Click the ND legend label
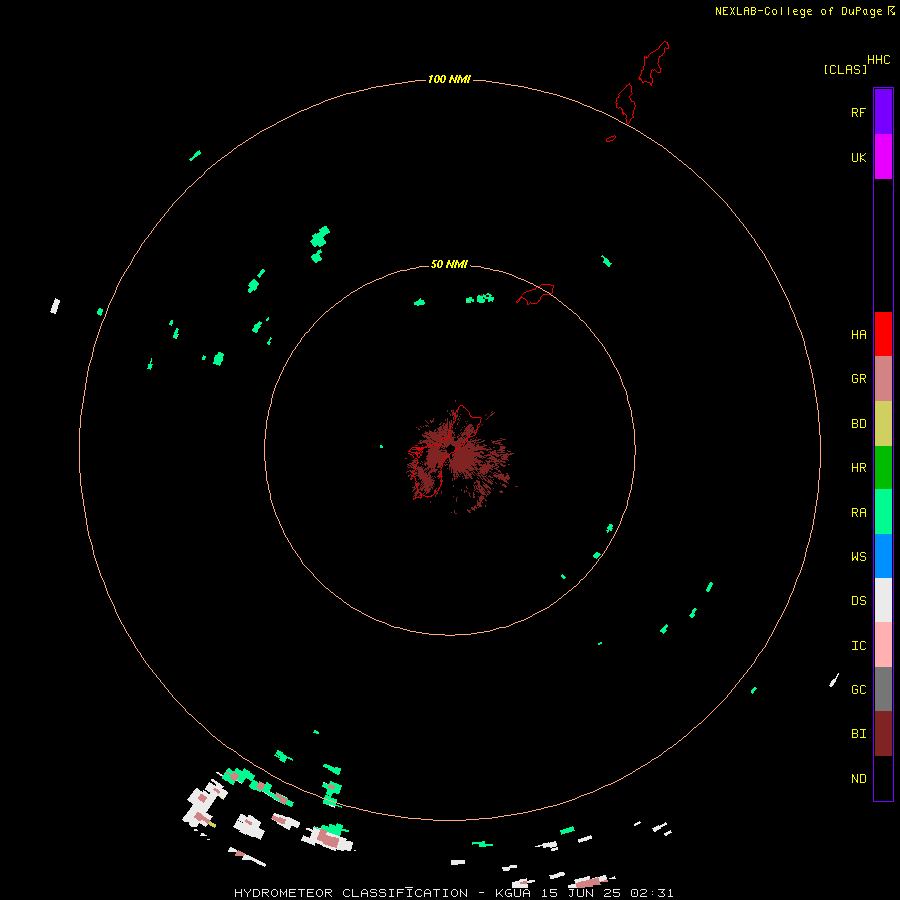Image resolution: width=900 pixels, height=900 pixels. 858,779
